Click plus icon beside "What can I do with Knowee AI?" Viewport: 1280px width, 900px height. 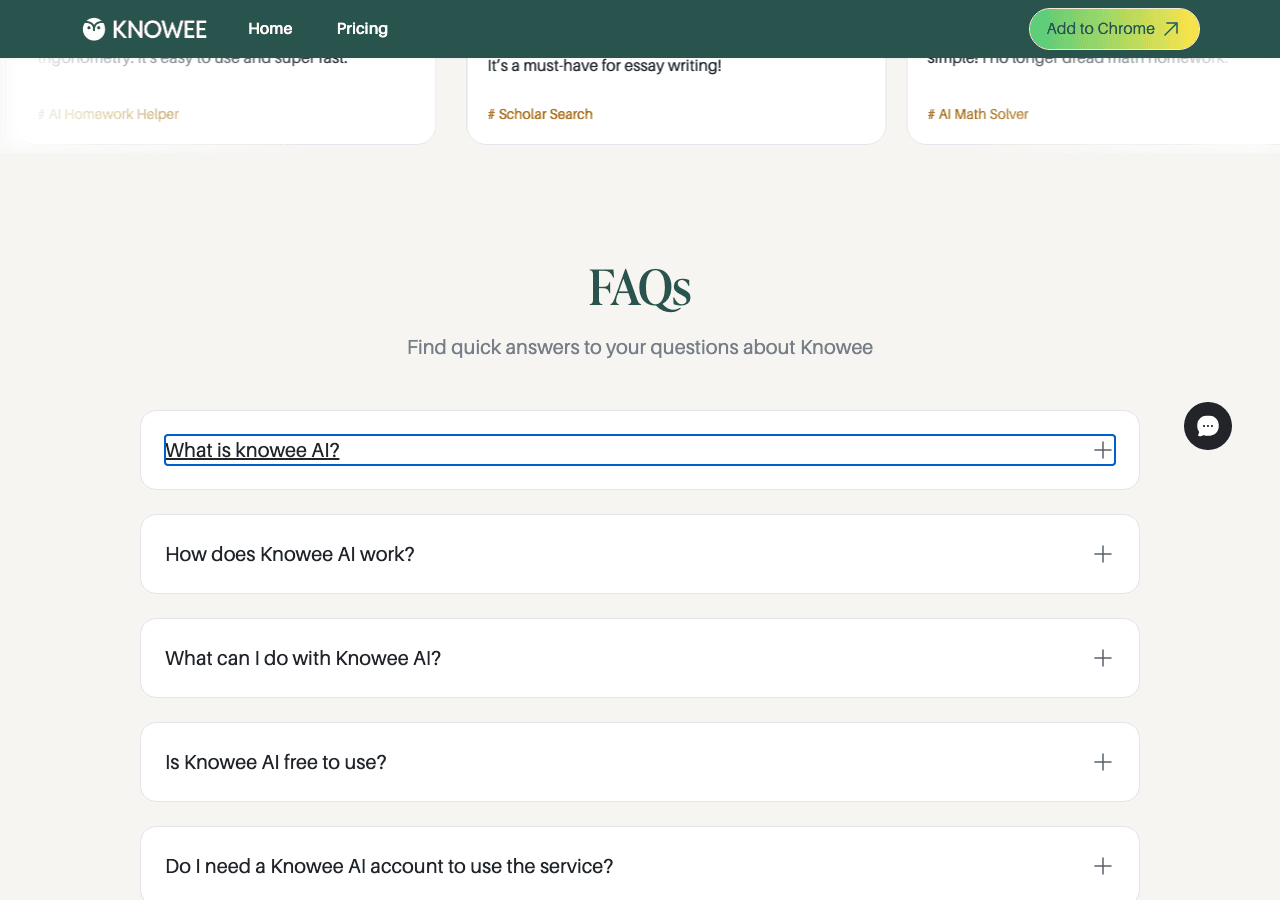pos(1103,658)
